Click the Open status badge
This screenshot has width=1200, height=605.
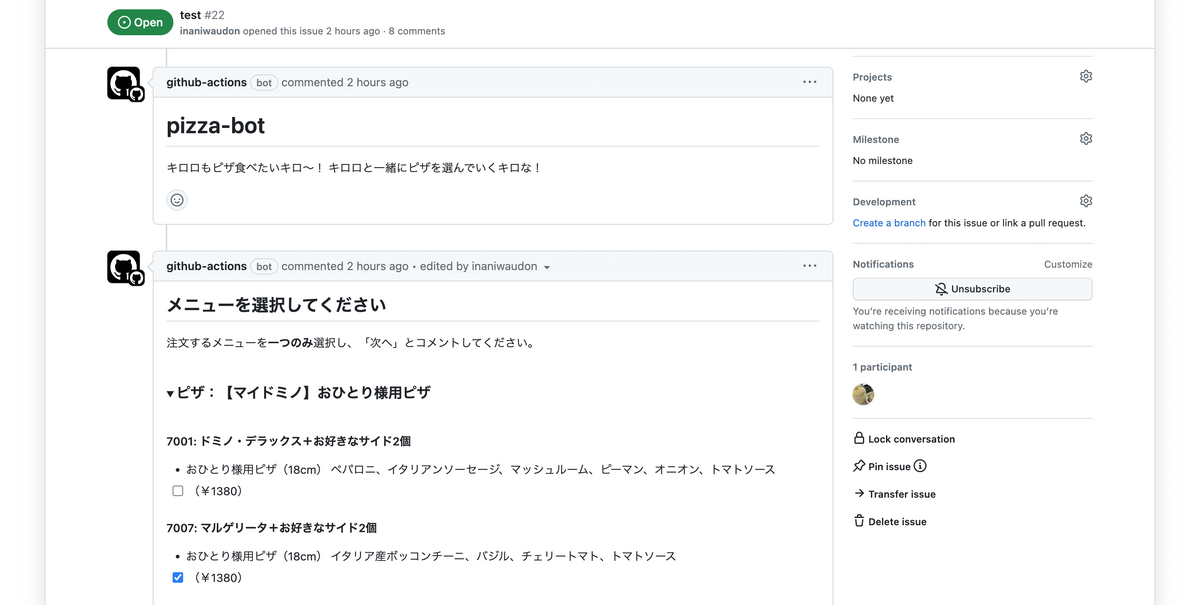(140, 22)
